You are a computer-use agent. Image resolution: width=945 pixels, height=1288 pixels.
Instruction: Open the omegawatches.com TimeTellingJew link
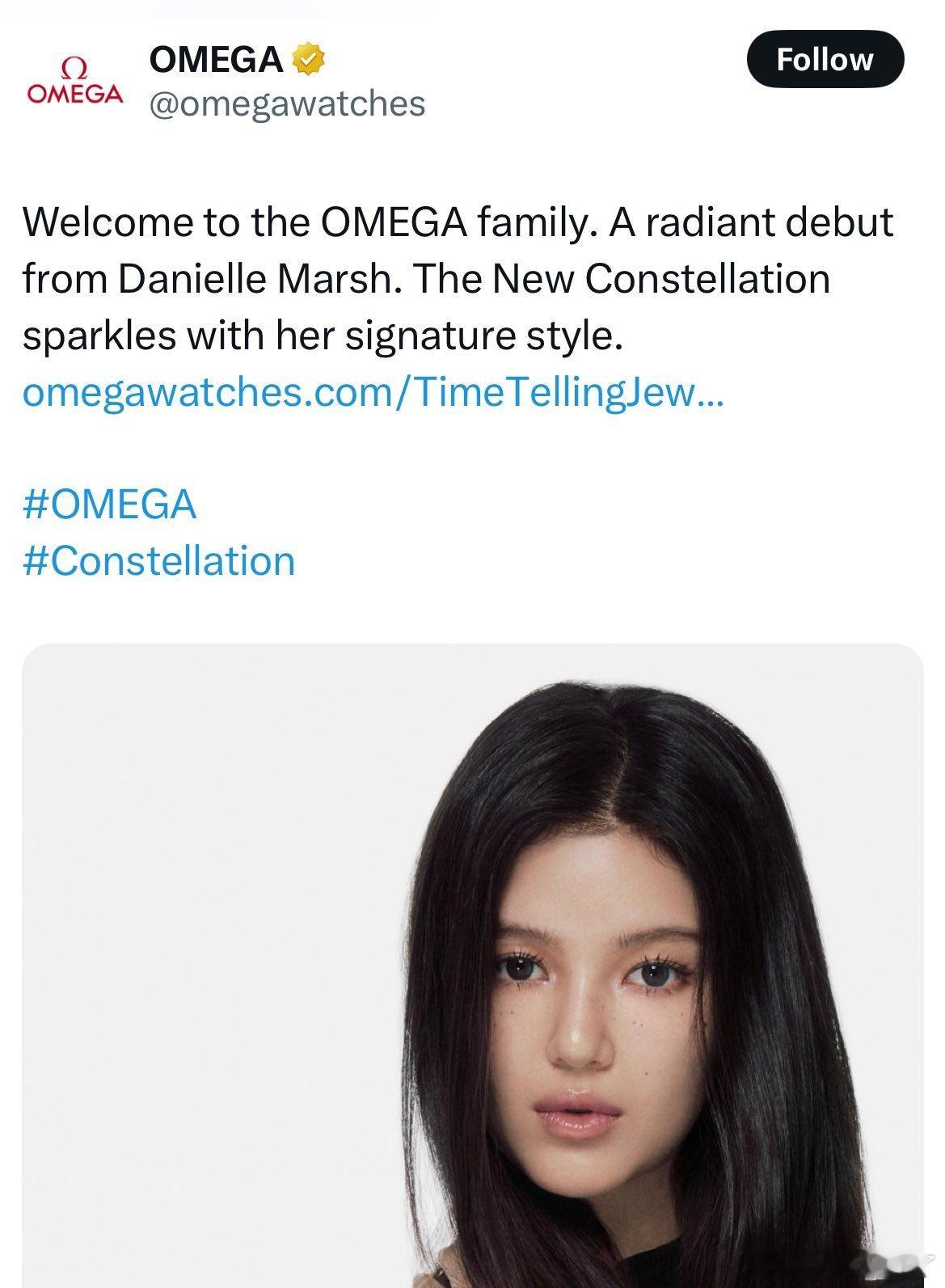click(374, 393)
